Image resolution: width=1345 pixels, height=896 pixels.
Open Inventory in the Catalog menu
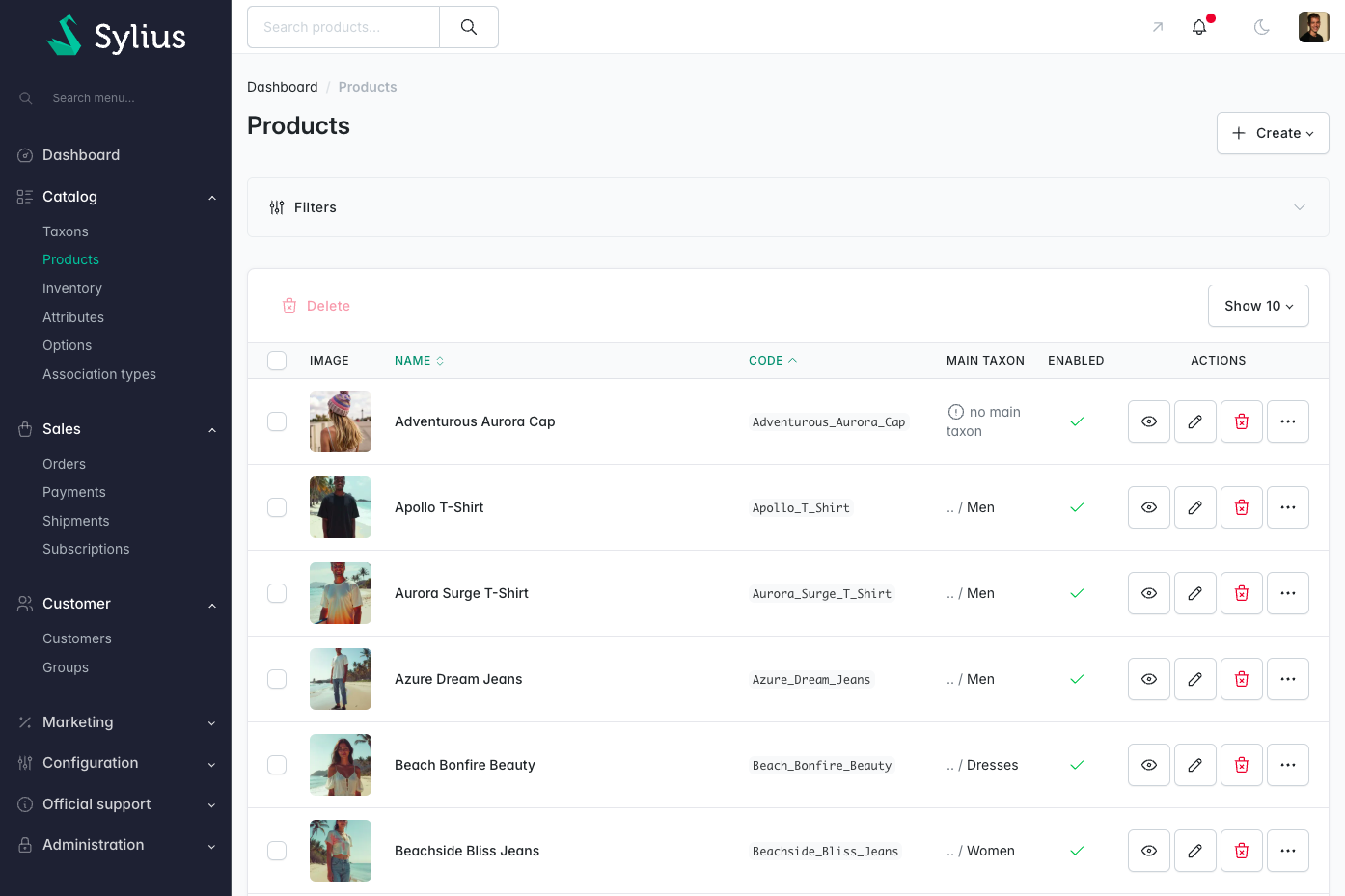72,288
